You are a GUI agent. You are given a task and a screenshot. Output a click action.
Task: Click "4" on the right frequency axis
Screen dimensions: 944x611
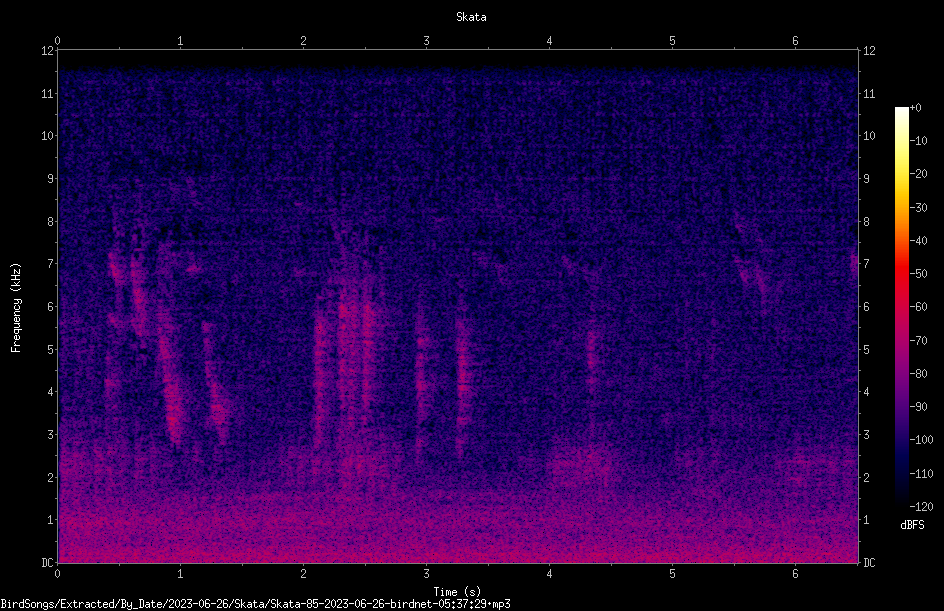point(866,392)
